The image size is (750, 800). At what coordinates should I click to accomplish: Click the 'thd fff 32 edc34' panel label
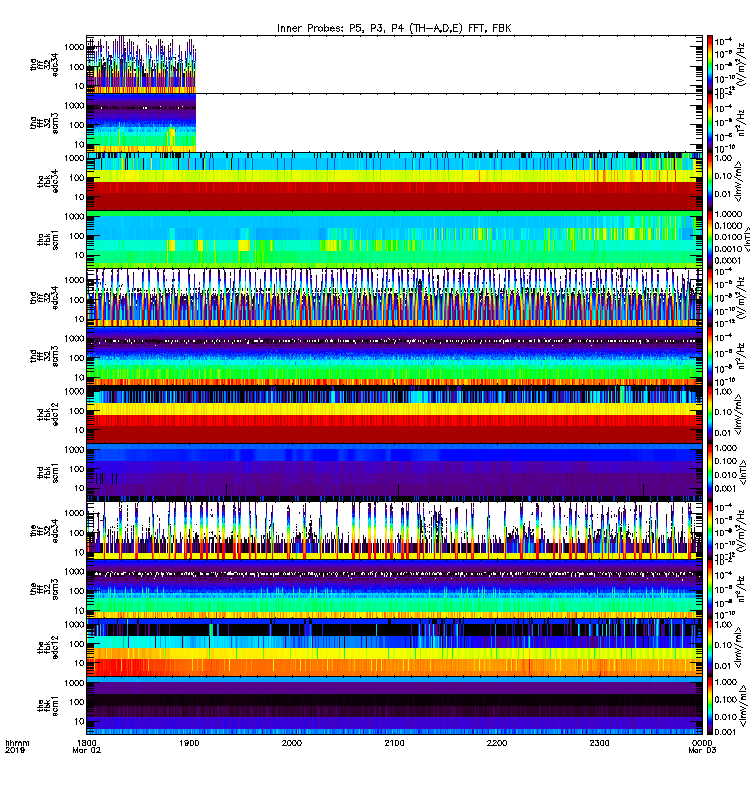click(x=44, y=297)
